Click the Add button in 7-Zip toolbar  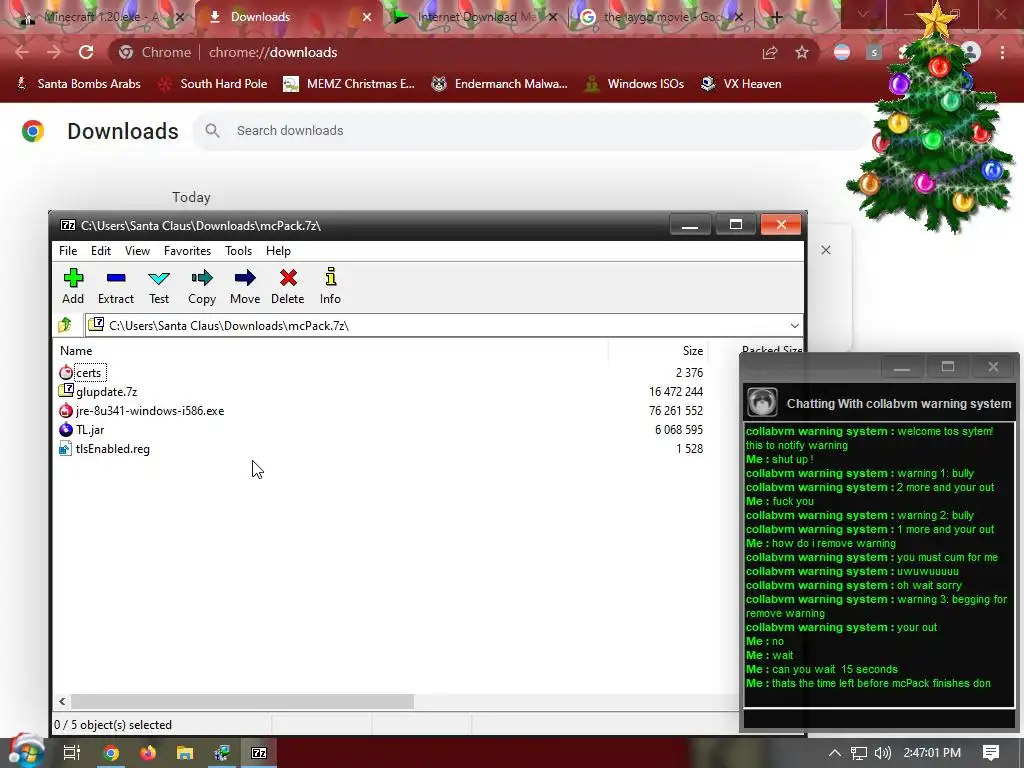[x=73, y=286]
